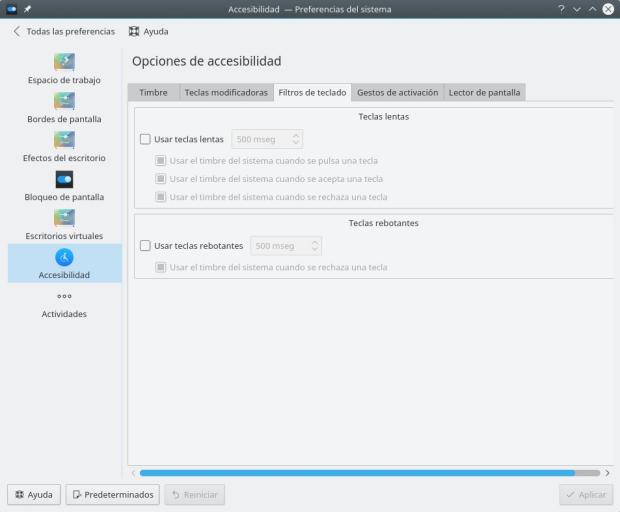
Task: Open Escritorios virtuales icon in sidebar
Action: [64, 218]
